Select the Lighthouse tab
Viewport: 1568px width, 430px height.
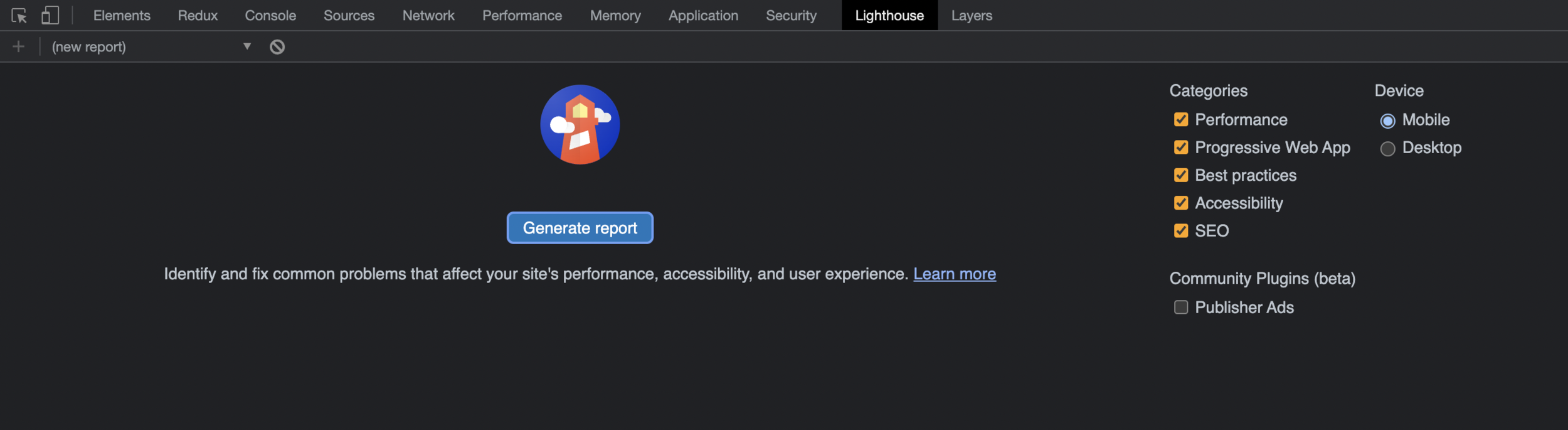point(889,15)
